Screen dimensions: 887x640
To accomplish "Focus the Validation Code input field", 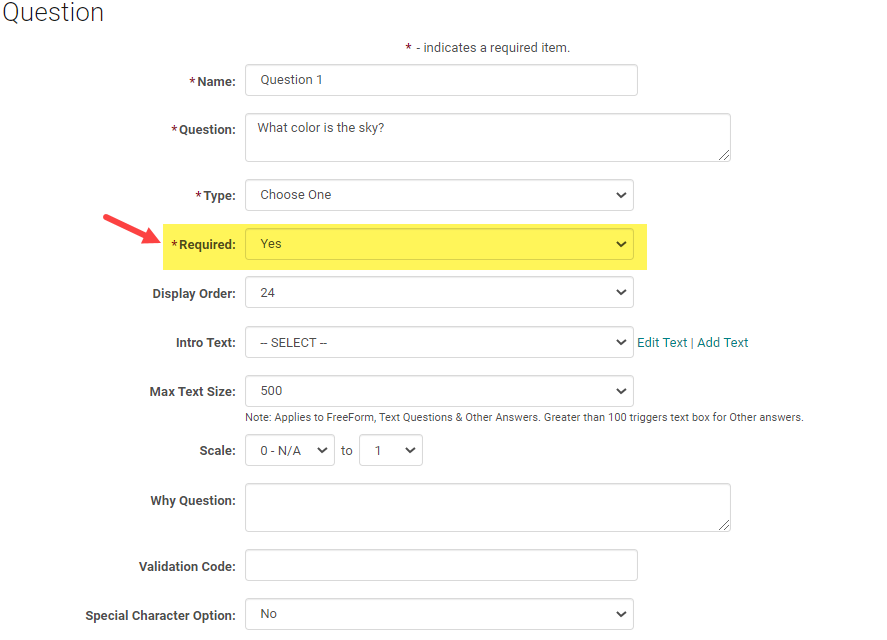I will point(440,565).
